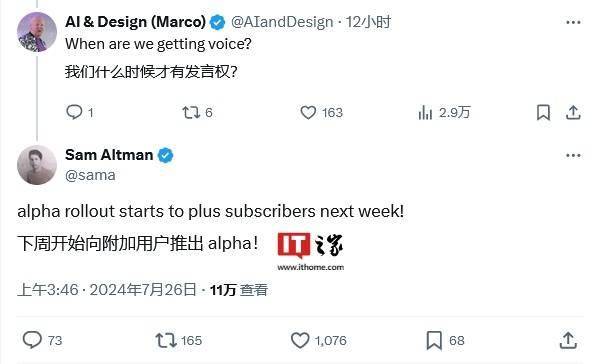The height and width of the screenshot is (364, 598).
Task: Click the 12小时 timestamp on the first tweet
Action: coord(368,22)
